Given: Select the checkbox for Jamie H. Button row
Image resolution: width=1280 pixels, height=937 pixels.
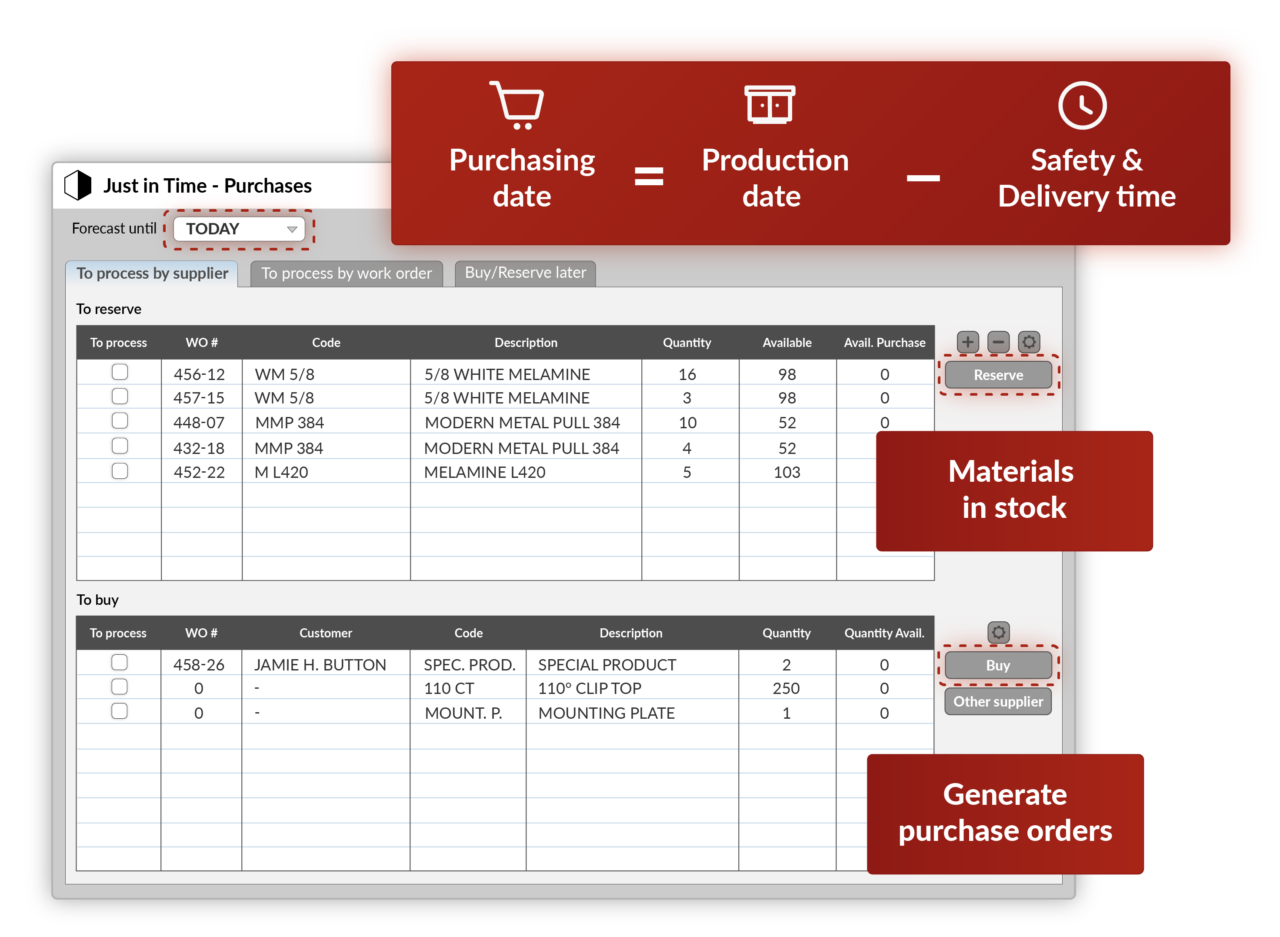Looking at the screenshot, I should (119, 663).
